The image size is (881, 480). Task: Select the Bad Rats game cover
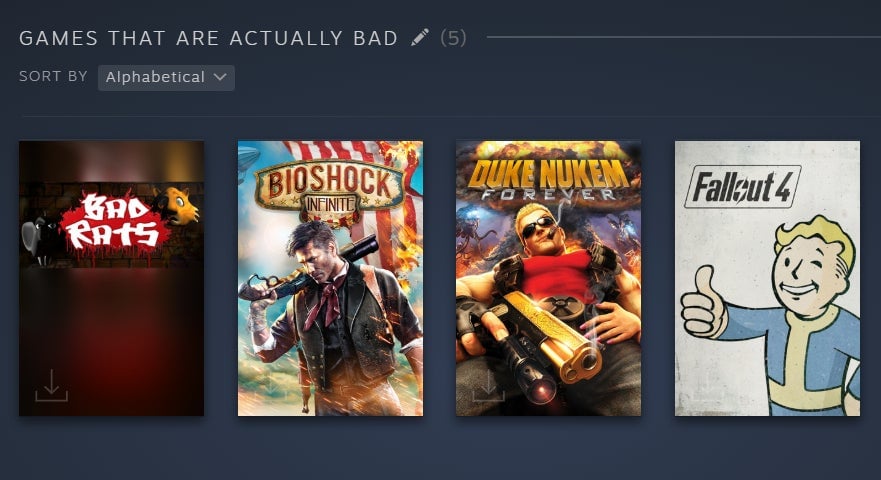tap(111, 278)
